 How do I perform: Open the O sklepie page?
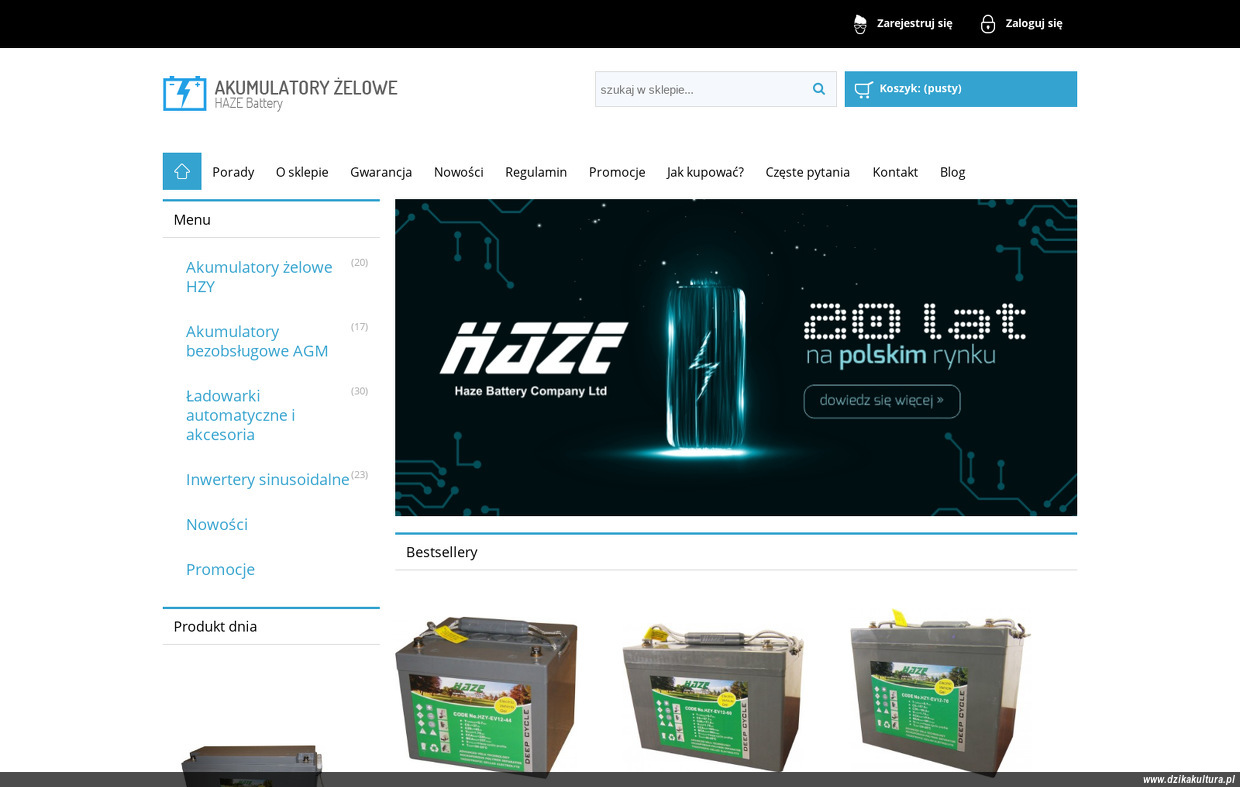[x=302, y=172]
